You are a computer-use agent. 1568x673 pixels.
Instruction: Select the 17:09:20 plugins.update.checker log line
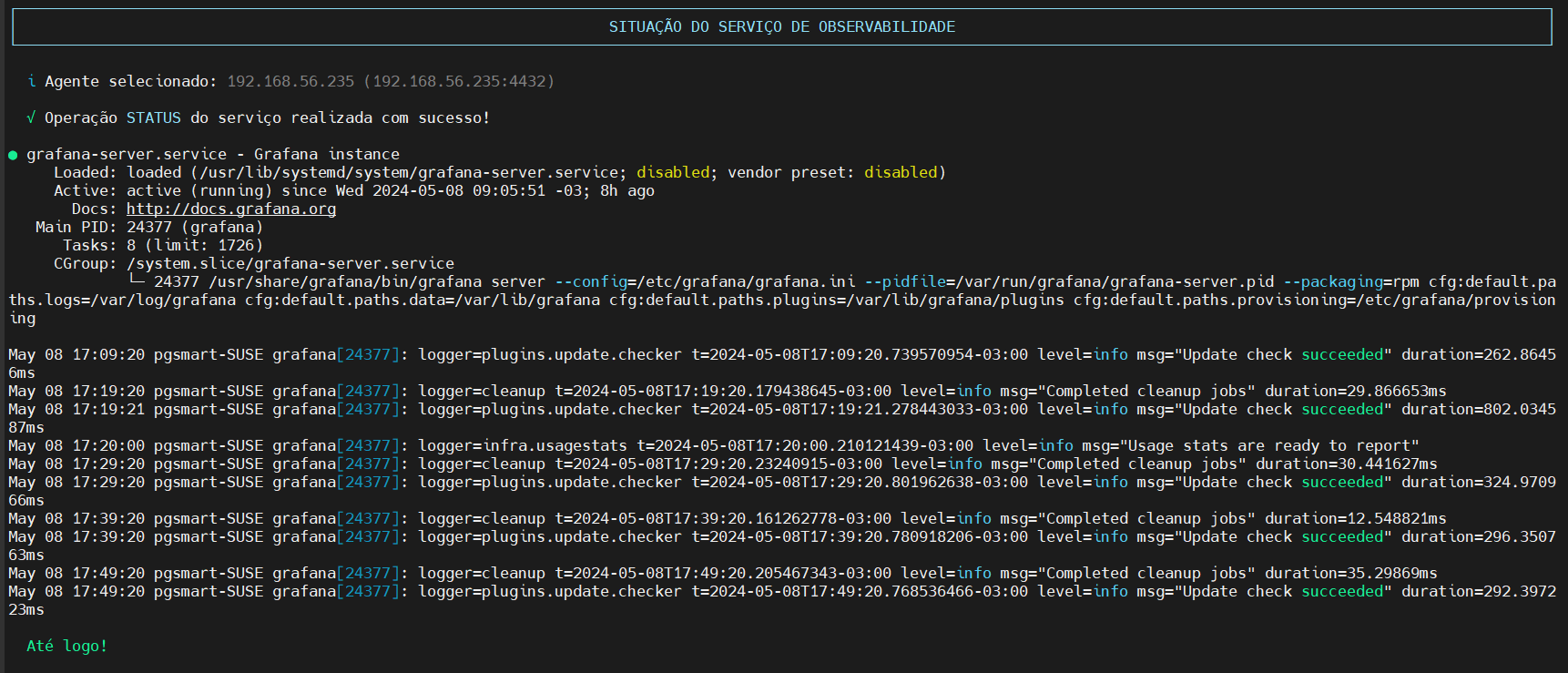pos(782,363)
